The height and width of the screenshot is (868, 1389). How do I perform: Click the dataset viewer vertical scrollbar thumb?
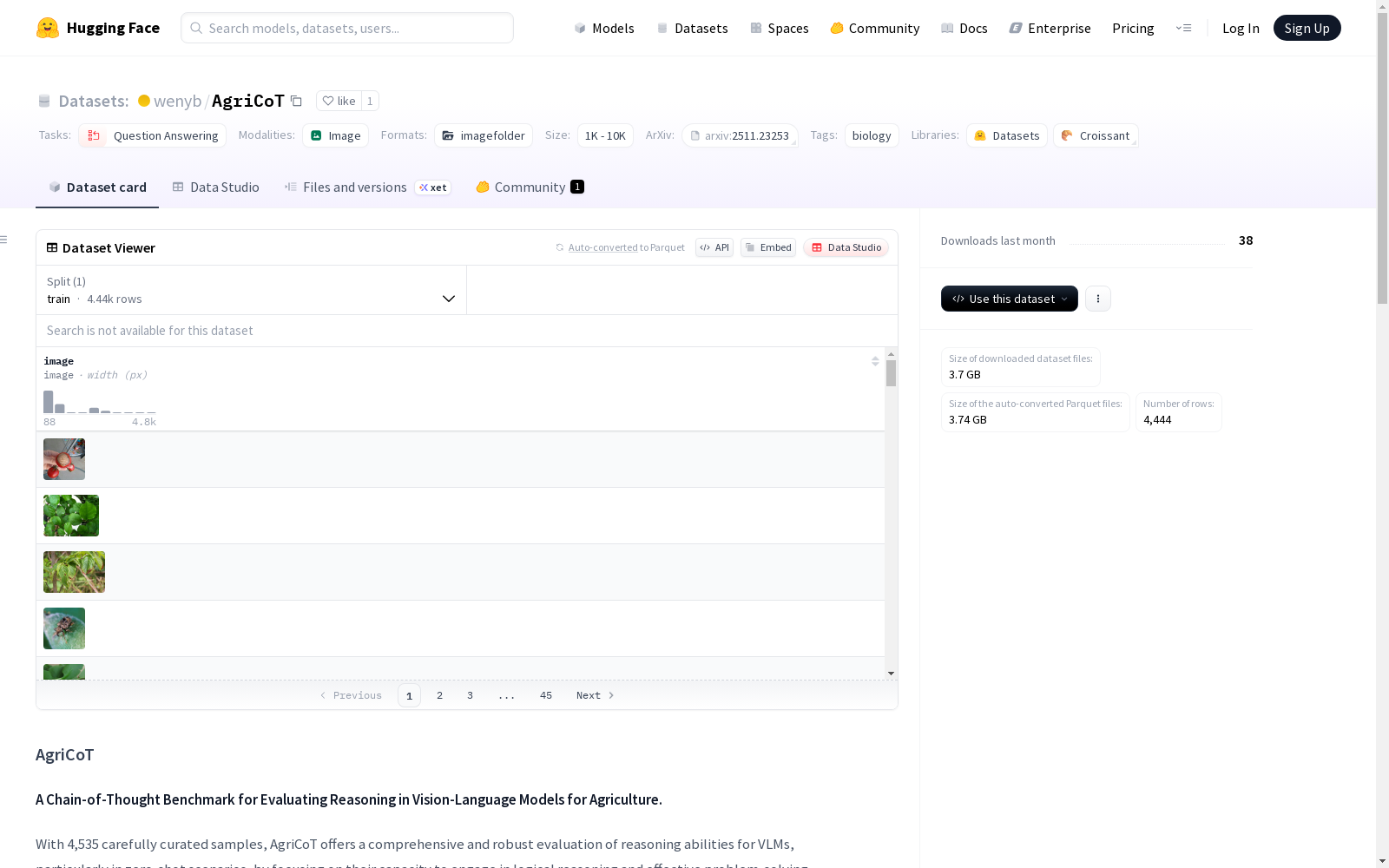tap(891, 373)
